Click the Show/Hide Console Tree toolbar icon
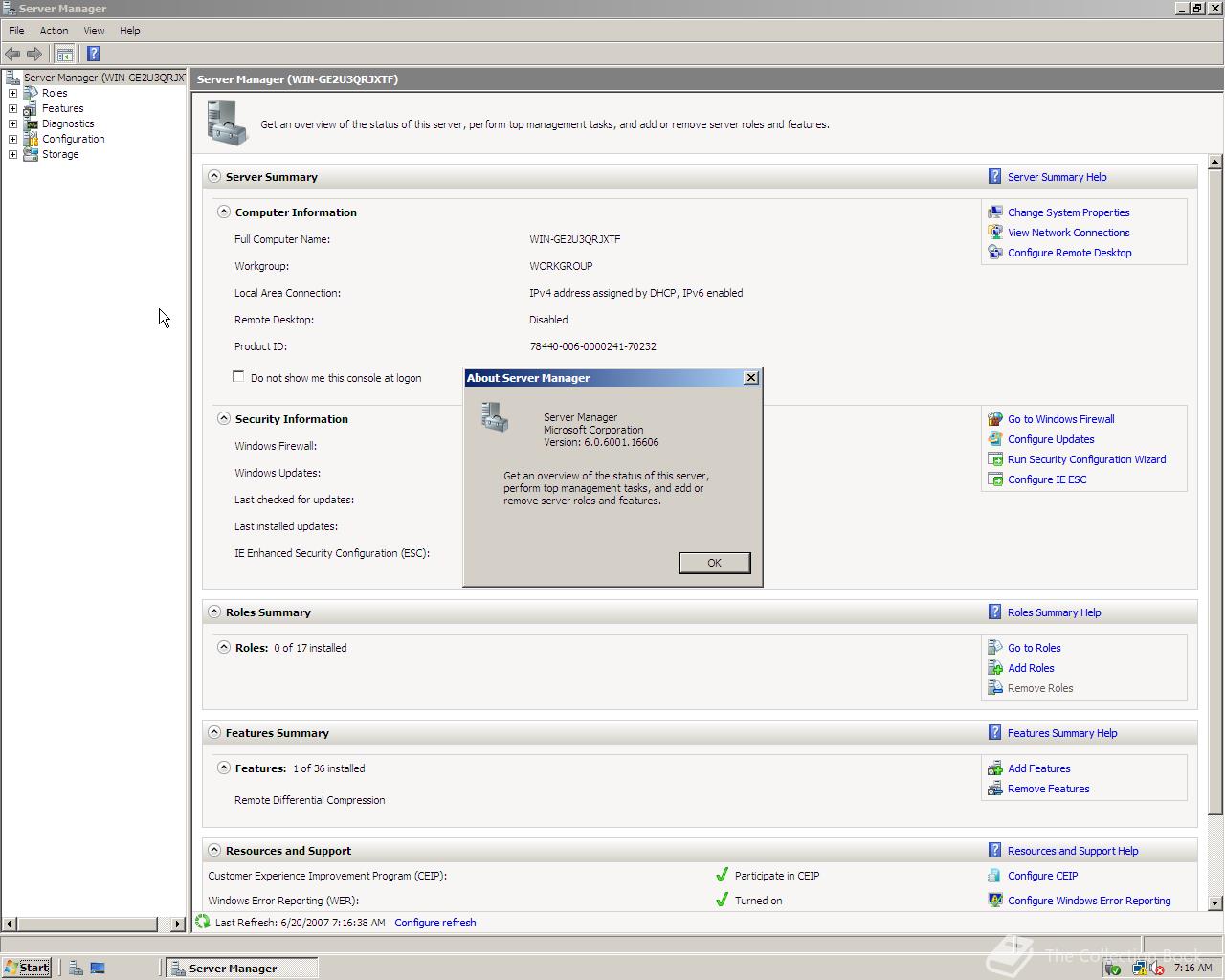This screenshot has width=1225, height=980. click(65, 54)
